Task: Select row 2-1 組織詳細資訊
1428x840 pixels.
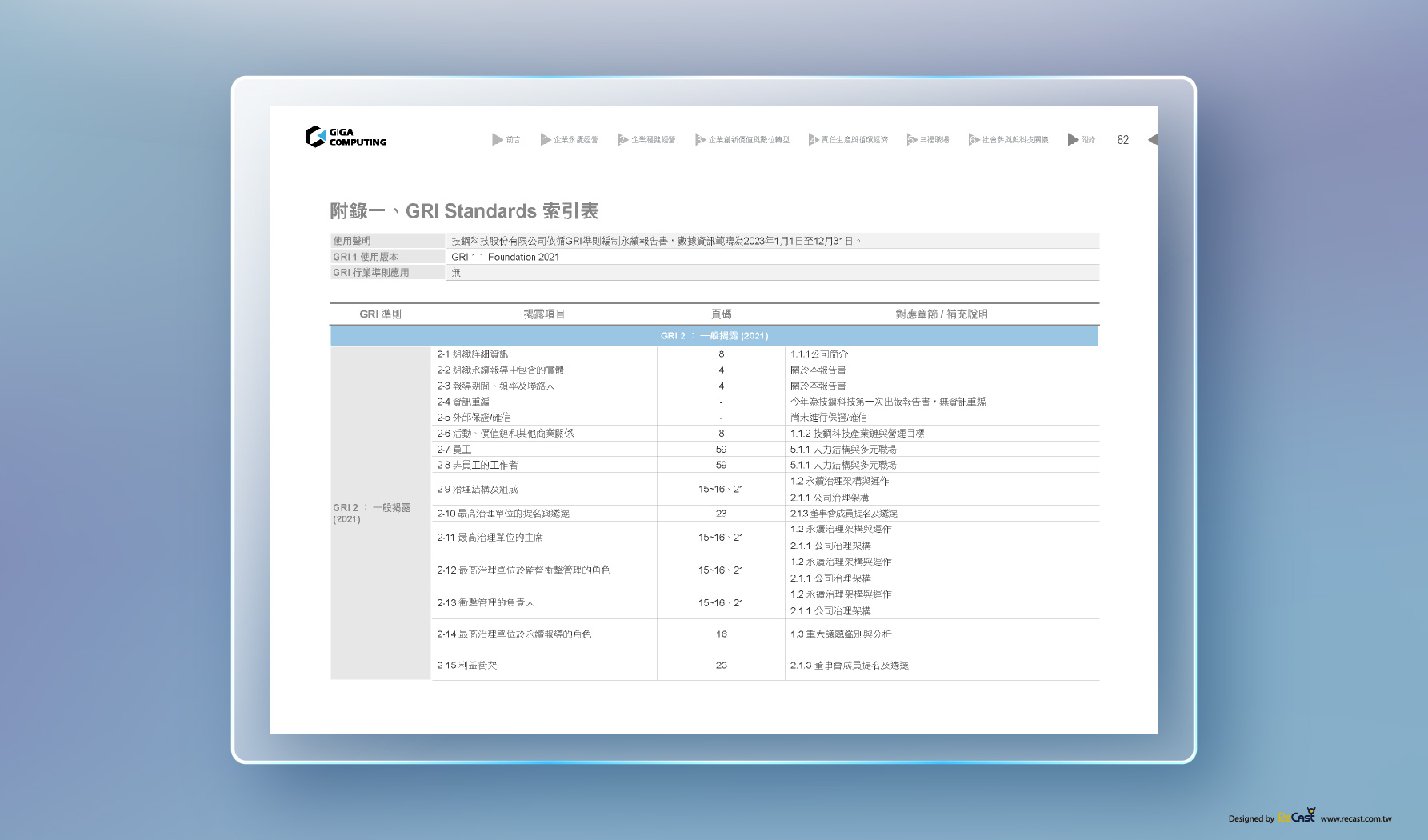Action: pos(766,354)
